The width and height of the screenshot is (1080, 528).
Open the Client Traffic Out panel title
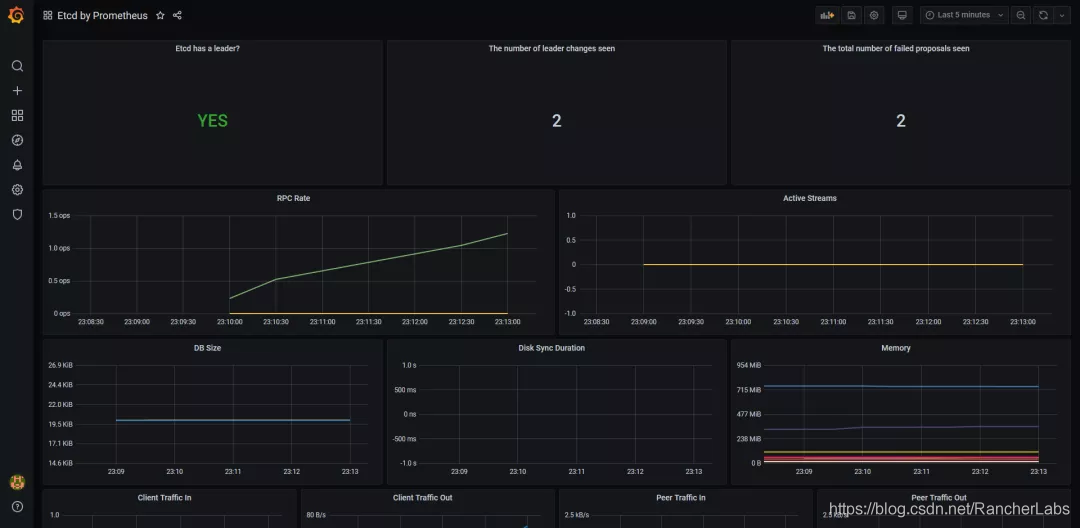point(423,498)
